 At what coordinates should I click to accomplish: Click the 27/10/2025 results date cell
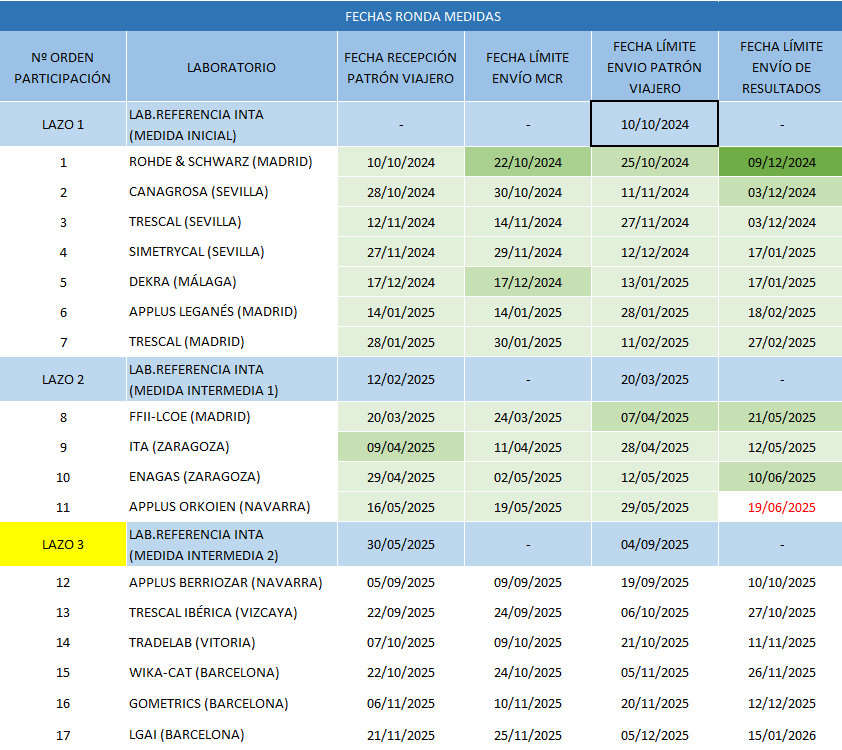(x=781, y=612)
